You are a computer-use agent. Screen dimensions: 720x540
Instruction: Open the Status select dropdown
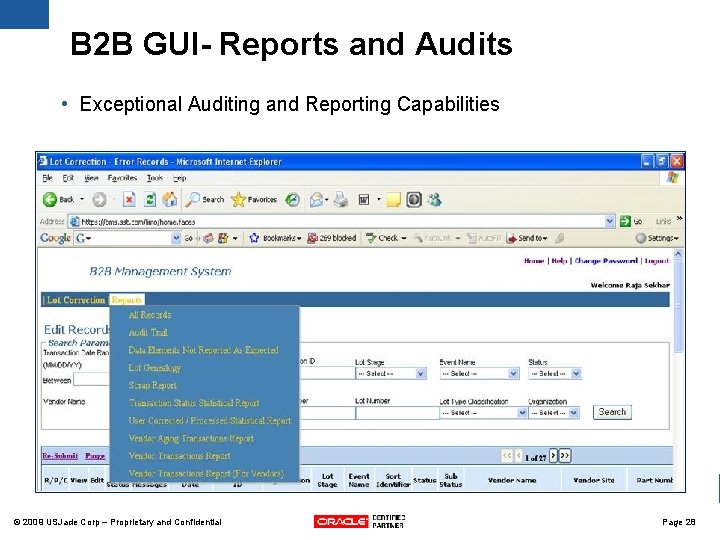[555, 374]
